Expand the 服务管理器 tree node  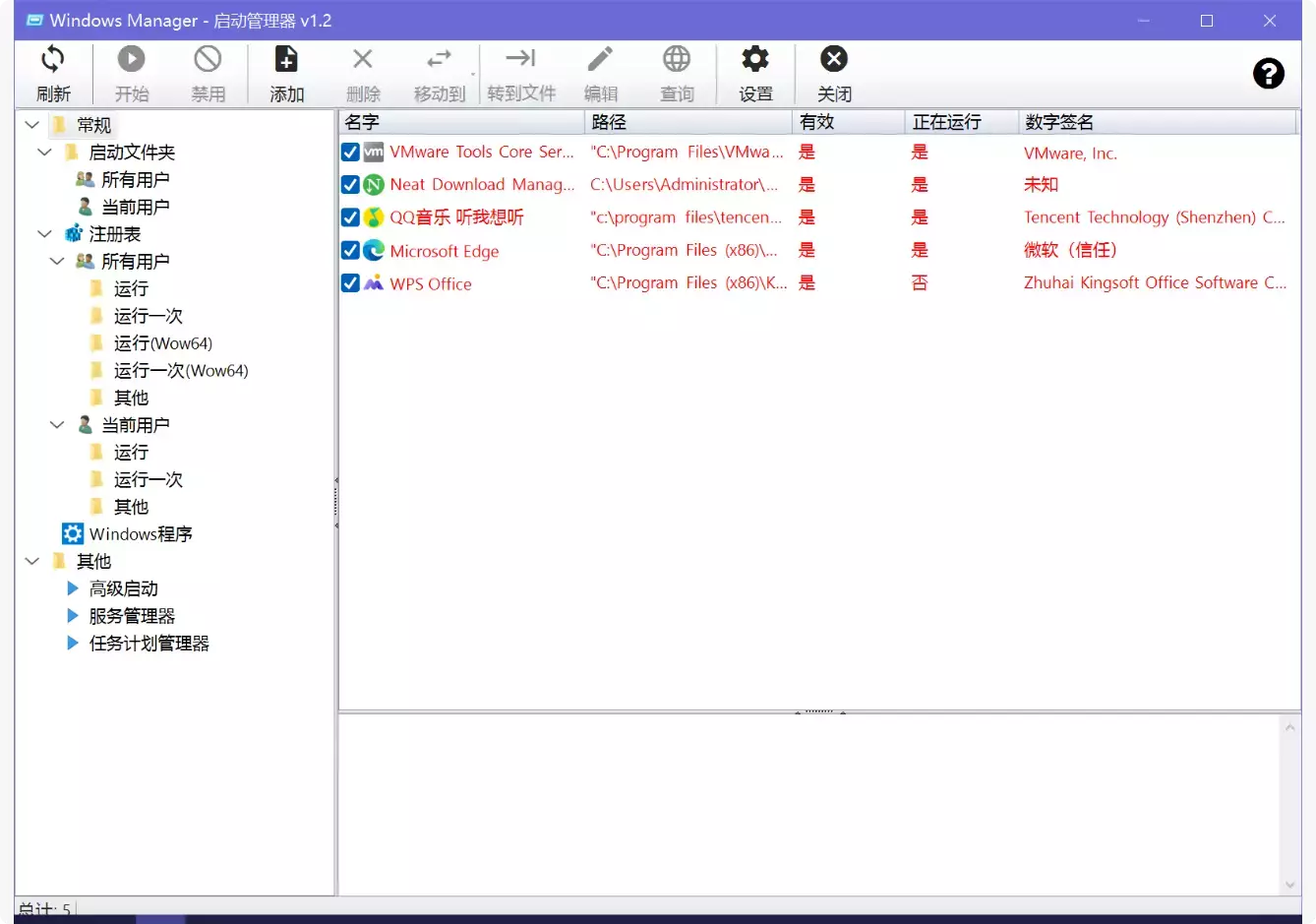(72, 615)
